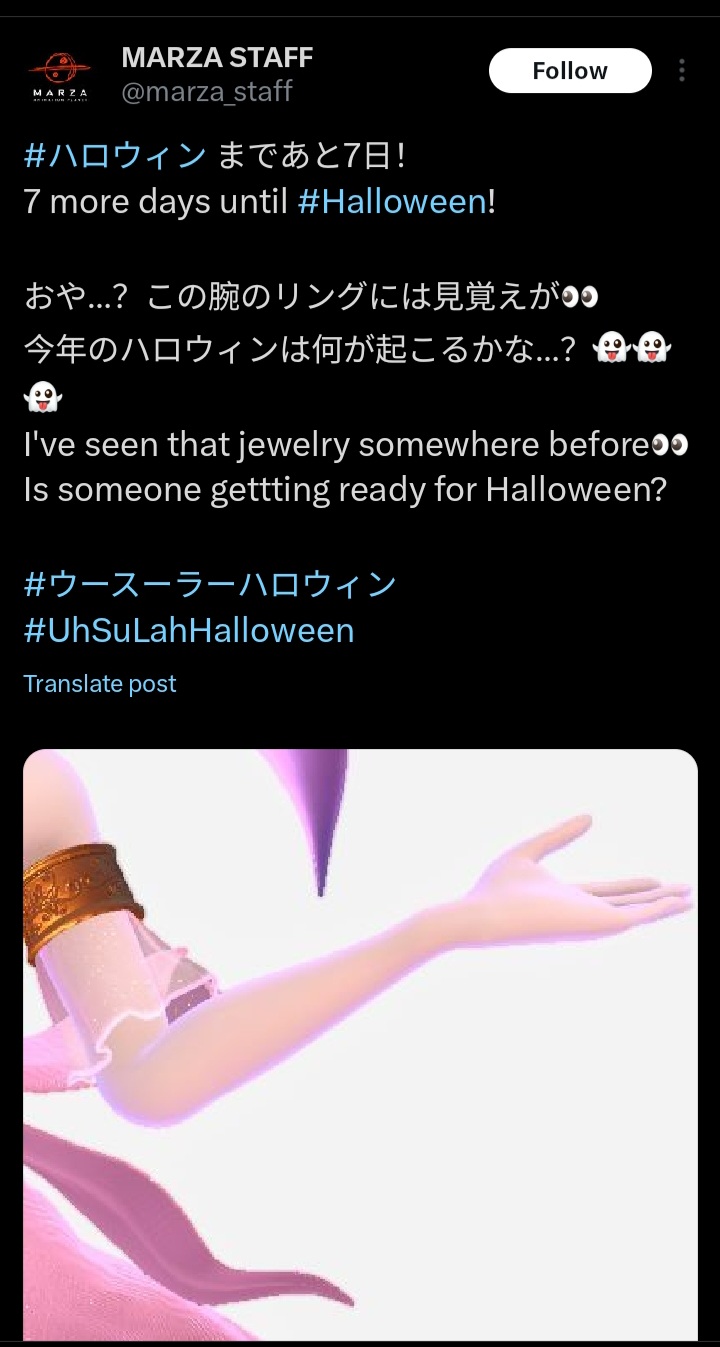
Task: Open the MARZA logo profile avatar
Action: [59, 73]
